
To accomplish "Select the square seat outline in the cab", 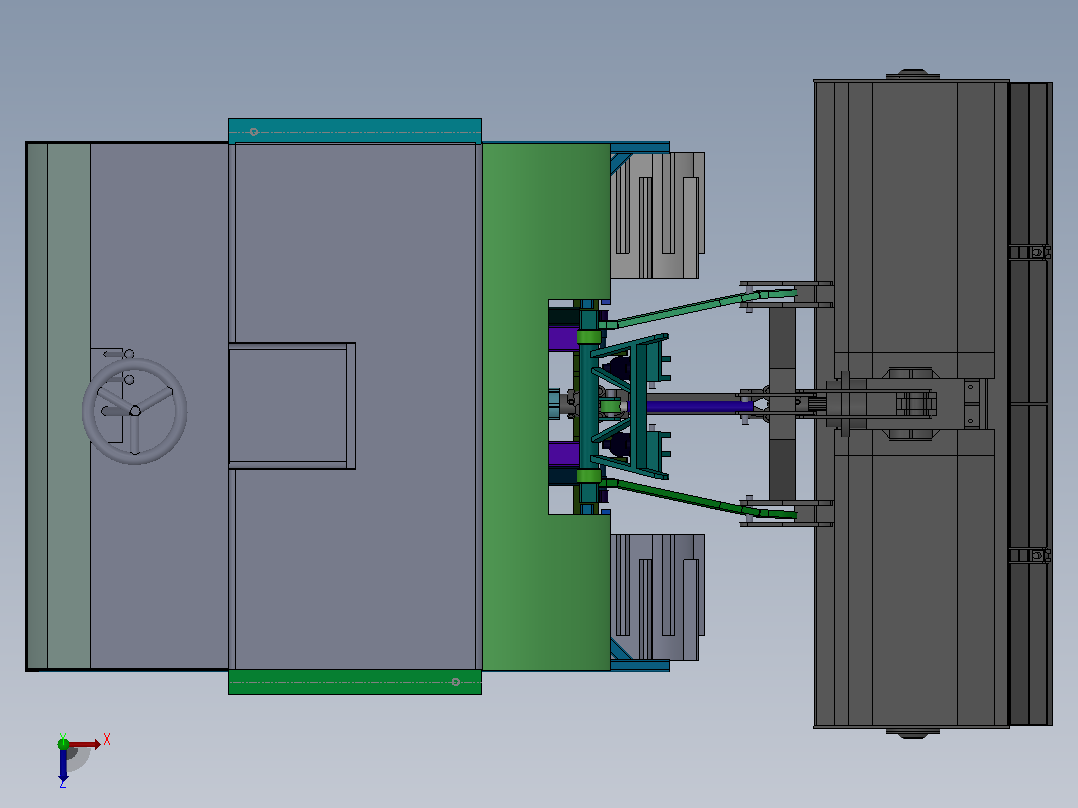I will (292, 406).
